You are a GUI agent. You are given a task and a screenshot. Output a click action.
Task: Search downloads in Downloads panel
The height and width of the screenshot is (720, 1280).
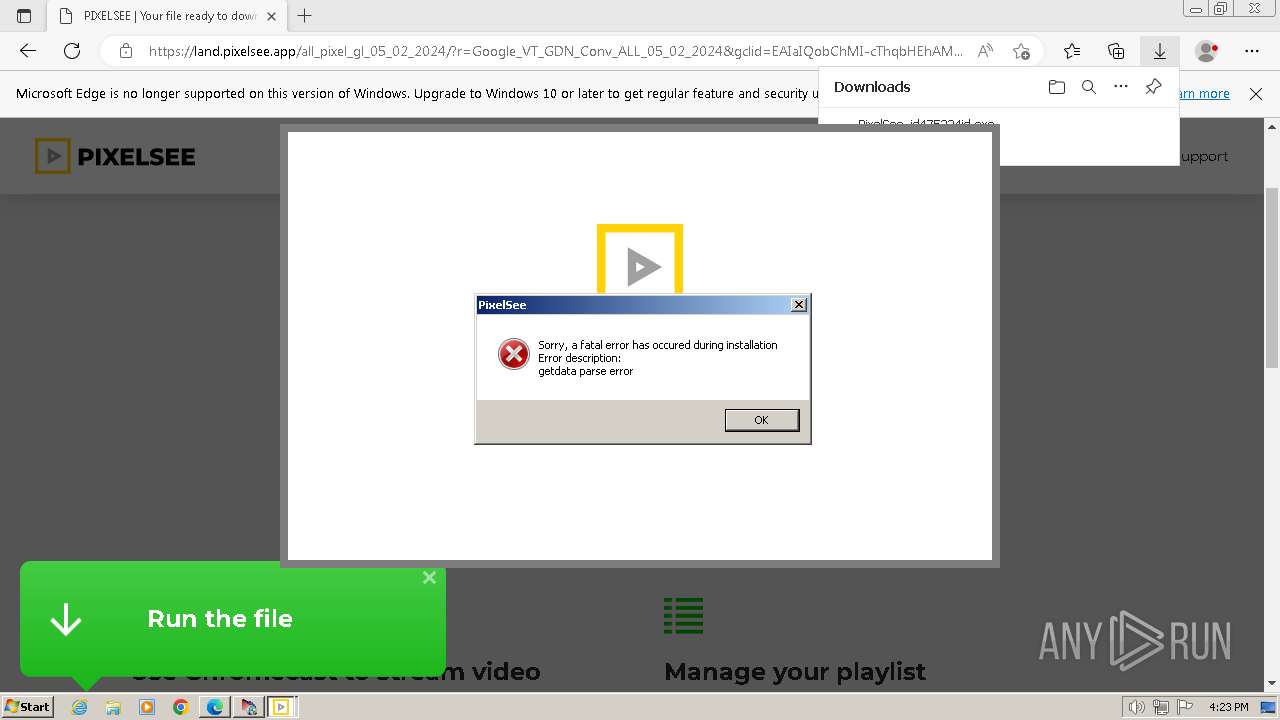tap(1089, 87)
